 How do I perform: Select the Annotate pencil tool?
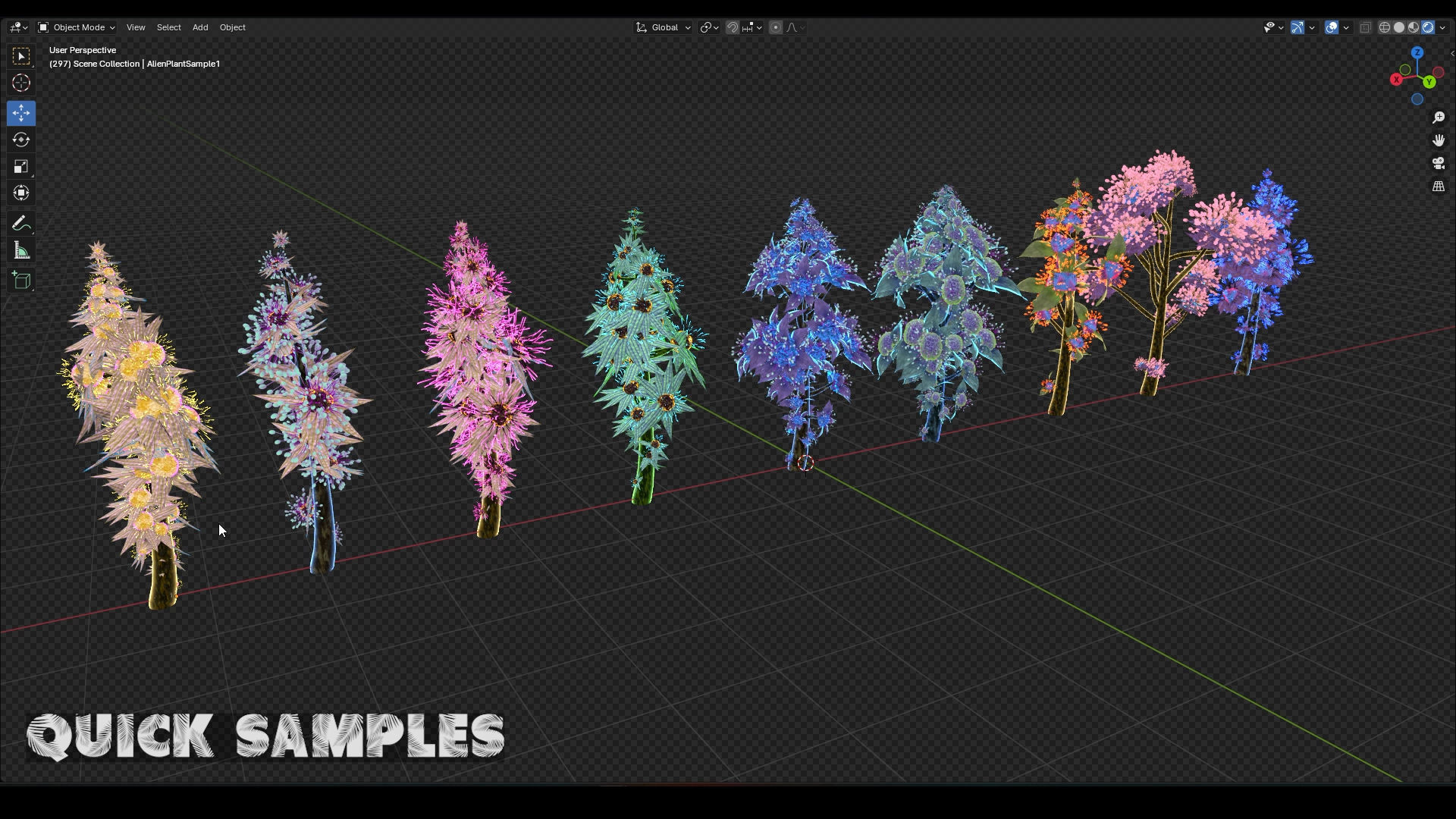[x=21, y=224]
